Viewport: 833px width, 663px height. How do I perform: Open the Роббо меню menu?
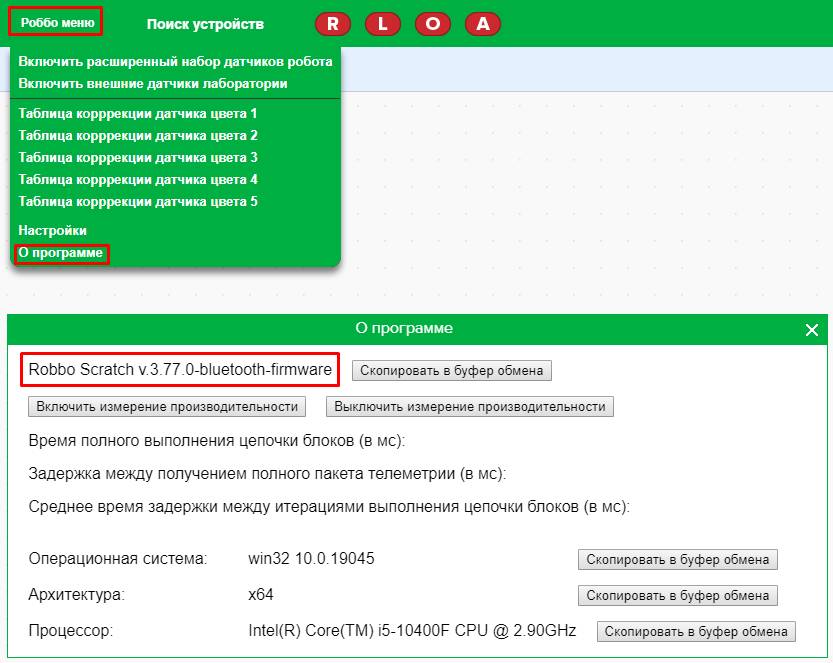[56, 22]
